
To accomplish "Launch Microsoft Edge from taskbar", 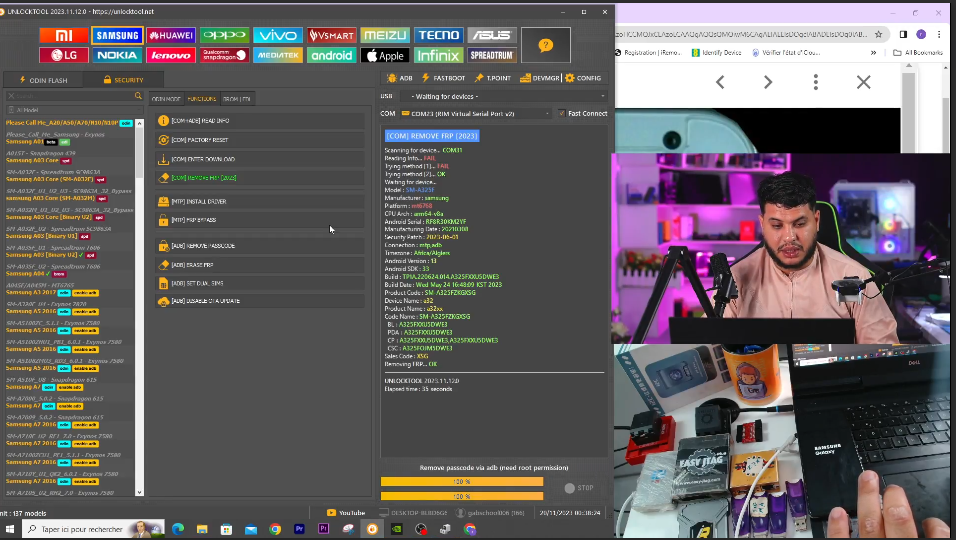I will [x=178, y=529].
